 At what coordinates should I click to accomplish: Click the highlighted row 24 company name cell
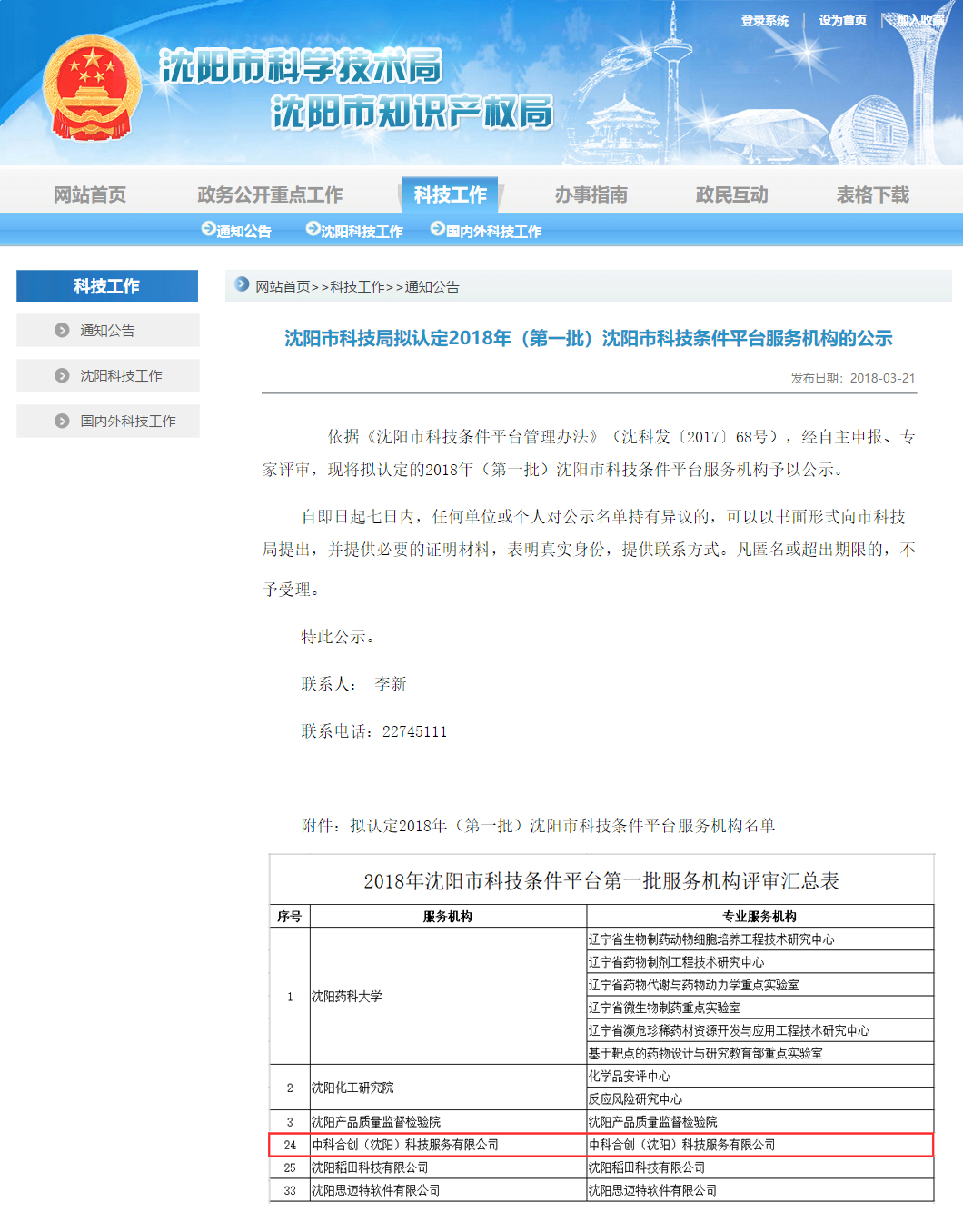[x=405, y=1145]
